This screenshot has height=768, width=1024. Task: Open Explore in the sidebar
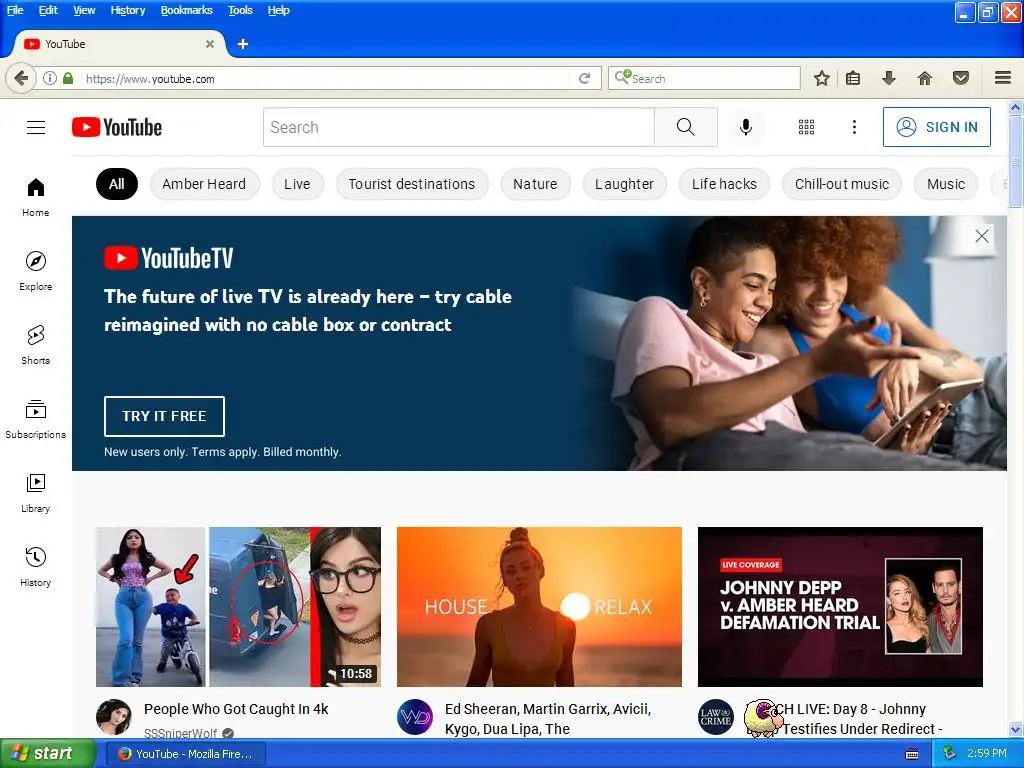pos(36,271)
